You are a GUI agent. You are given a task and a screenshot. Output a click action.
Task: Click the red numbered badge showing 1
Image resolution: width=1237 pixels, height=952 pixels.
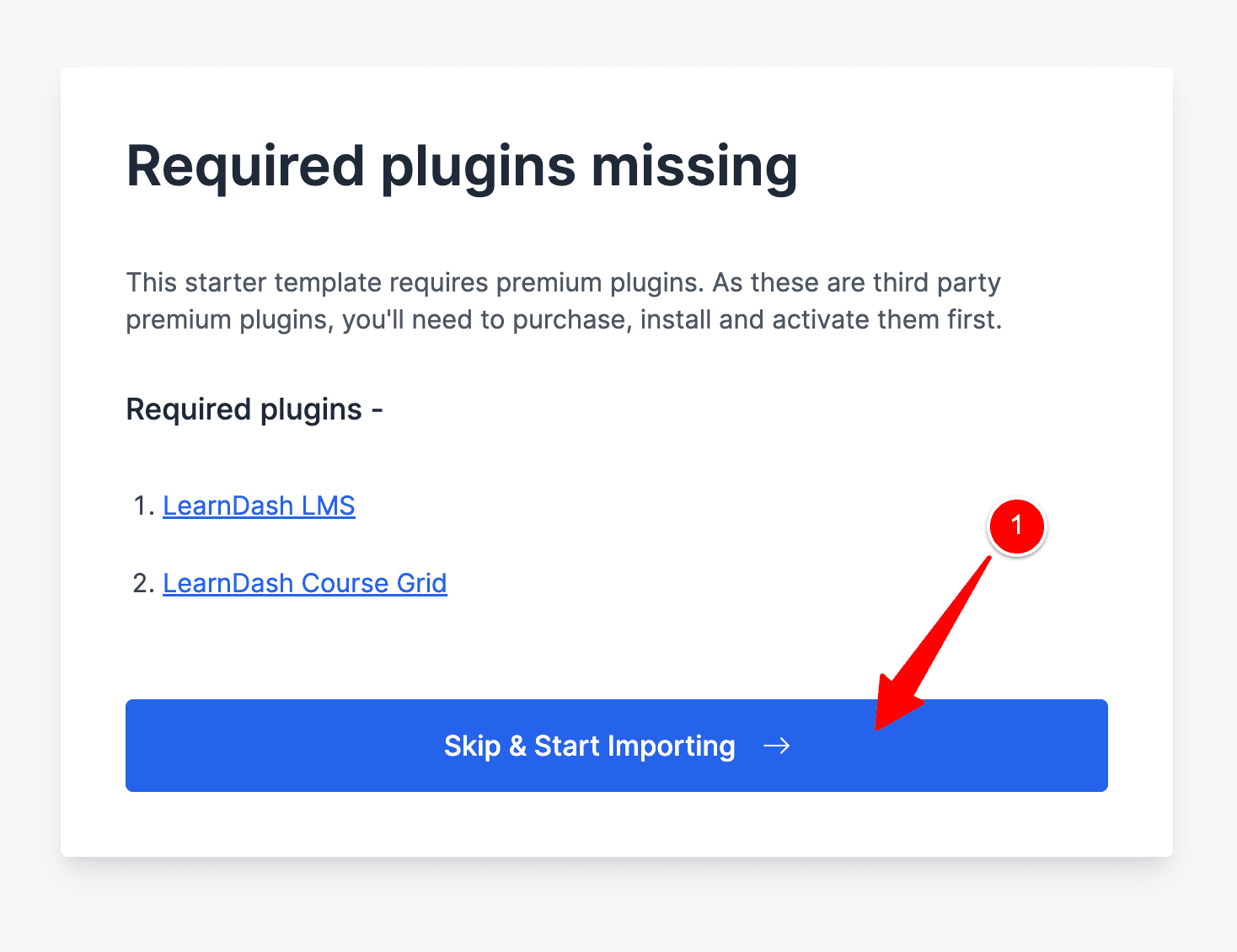(x=1016, y=526)
